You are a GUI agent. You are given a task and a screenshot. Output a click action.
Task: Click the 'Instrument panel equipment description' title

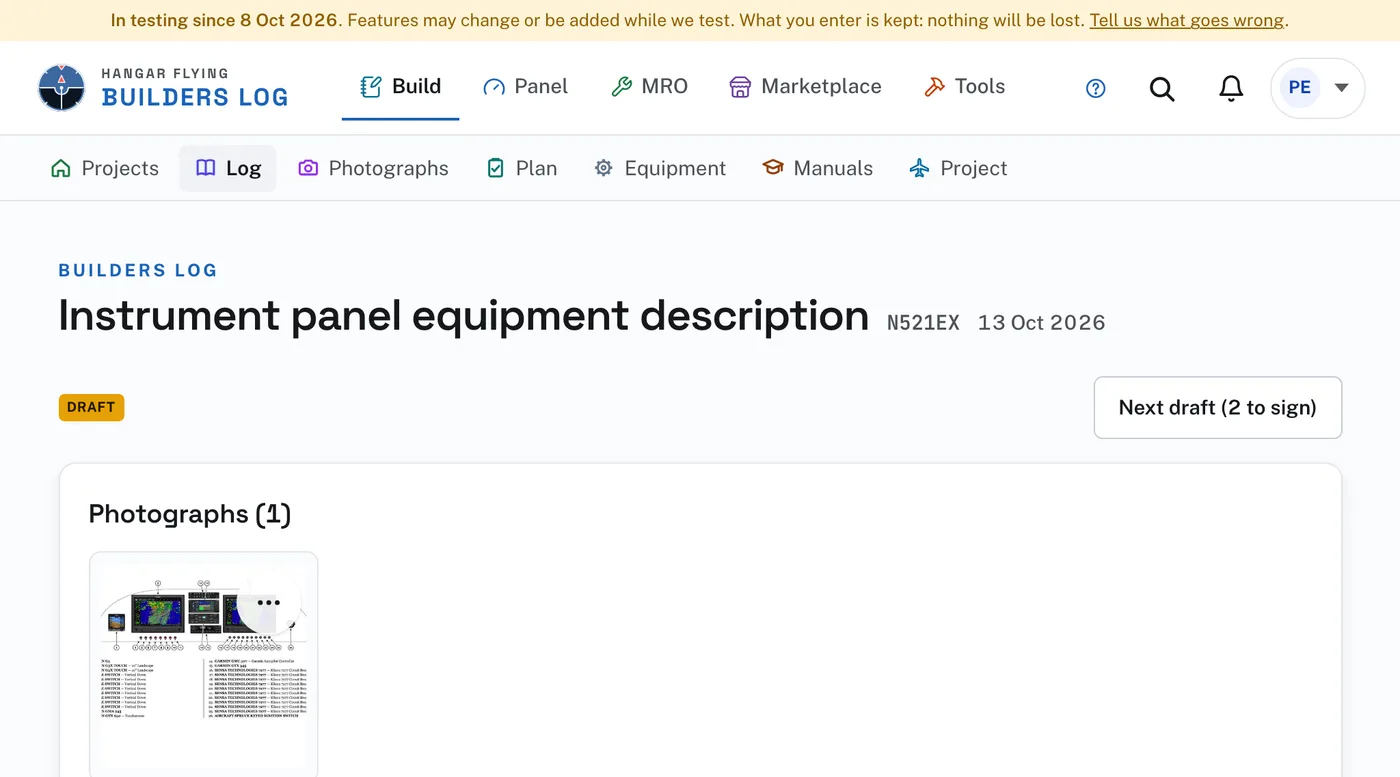tap(464, 315)
